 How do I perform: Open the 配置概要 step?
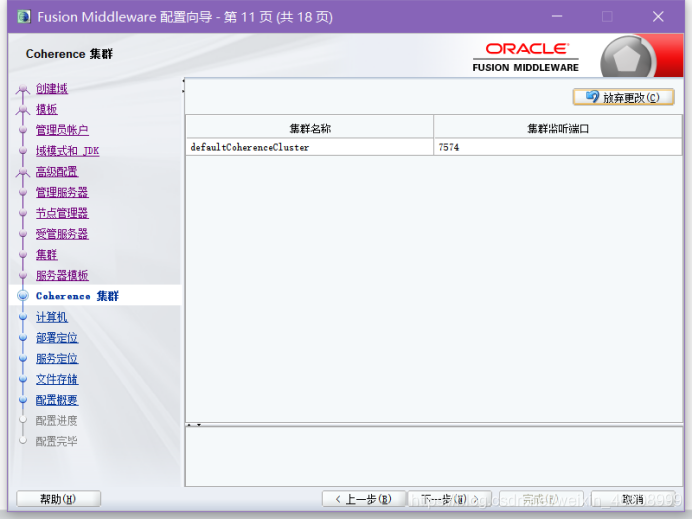[56, 400]
